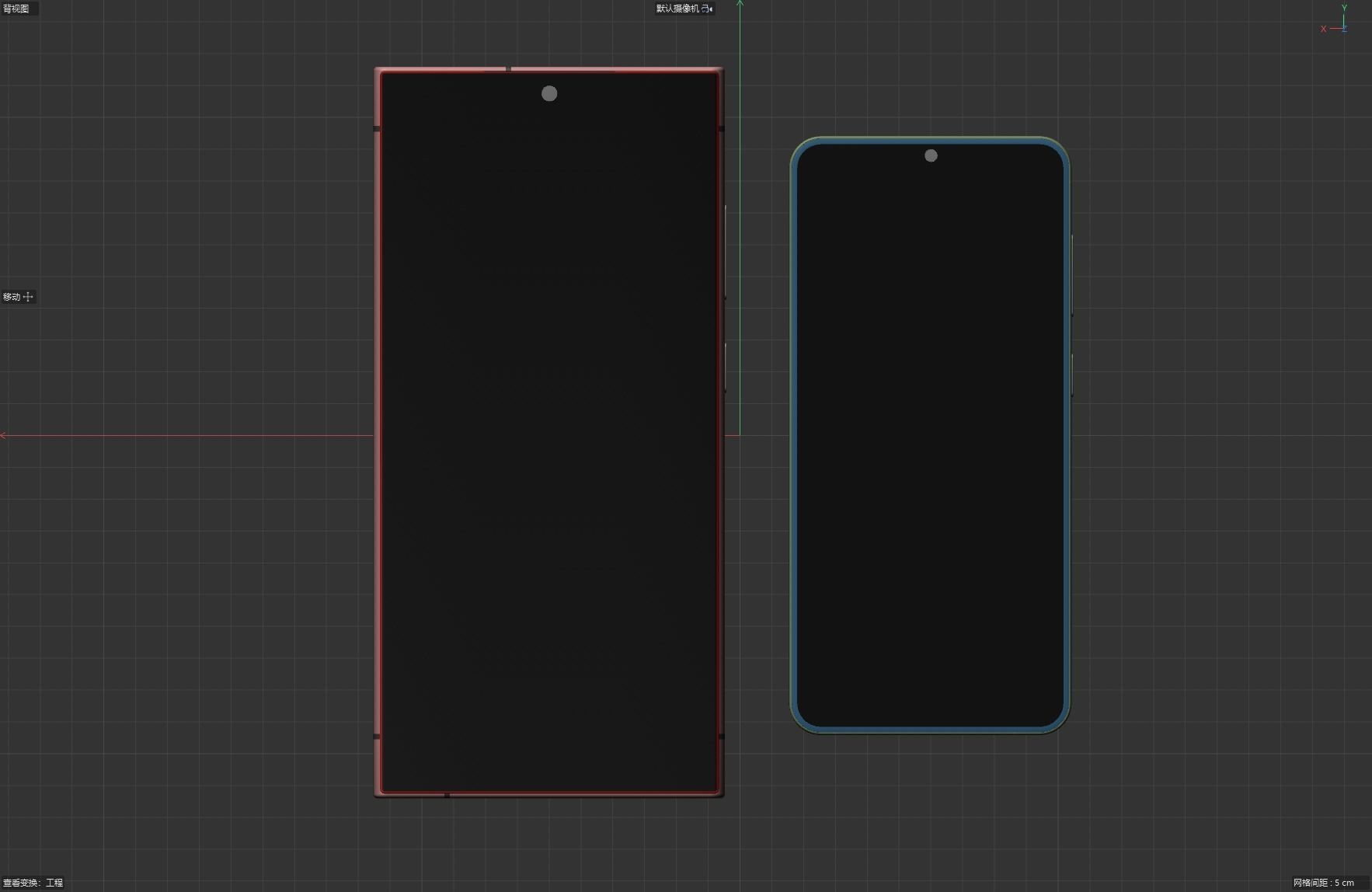
Task: Click the green Y axis arrowhead
Action: pos(740,4)
